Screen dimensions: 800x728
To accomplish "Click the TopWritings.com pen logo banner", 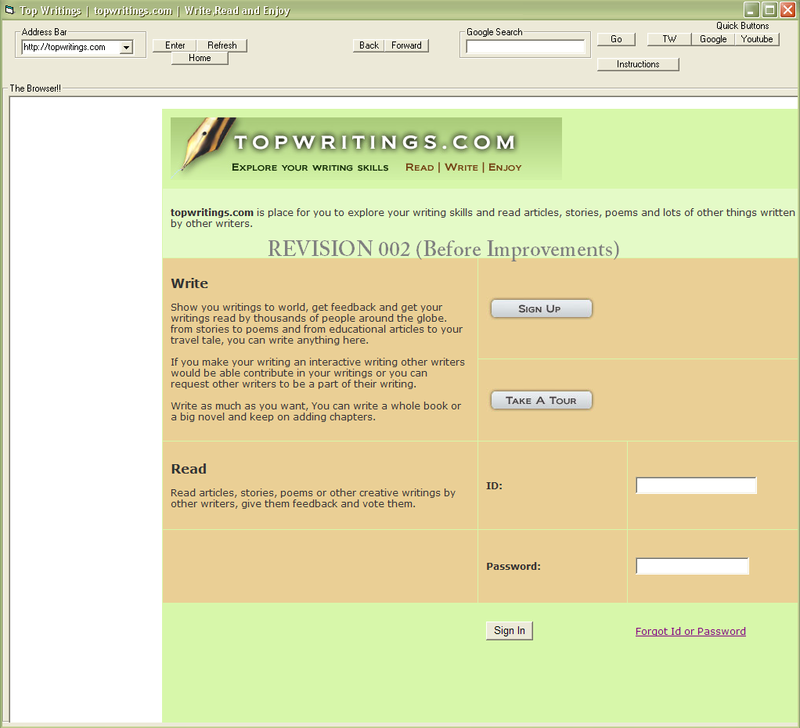I will pyautogui.click(x=365, y=148).
